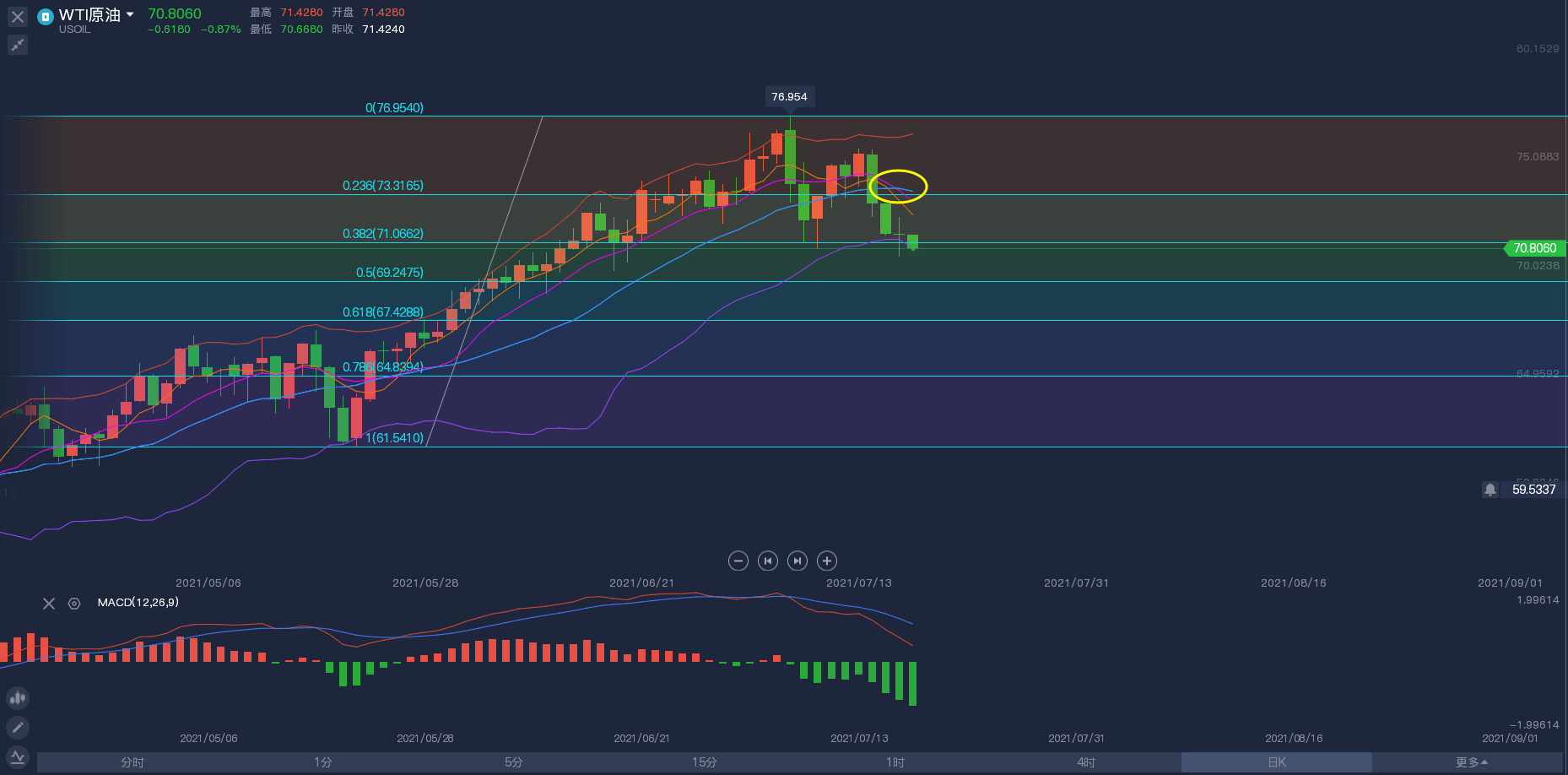Click the WTI crude oil symbol logo

[x=46, y=17]
